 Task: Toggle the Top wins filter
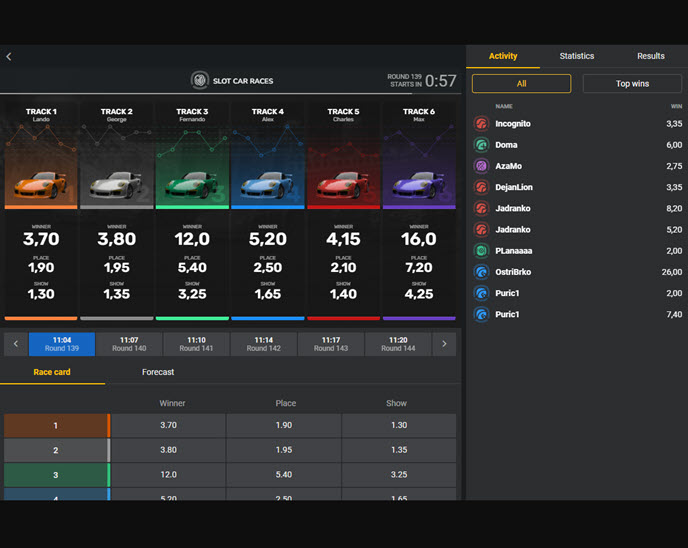[632, 84]
